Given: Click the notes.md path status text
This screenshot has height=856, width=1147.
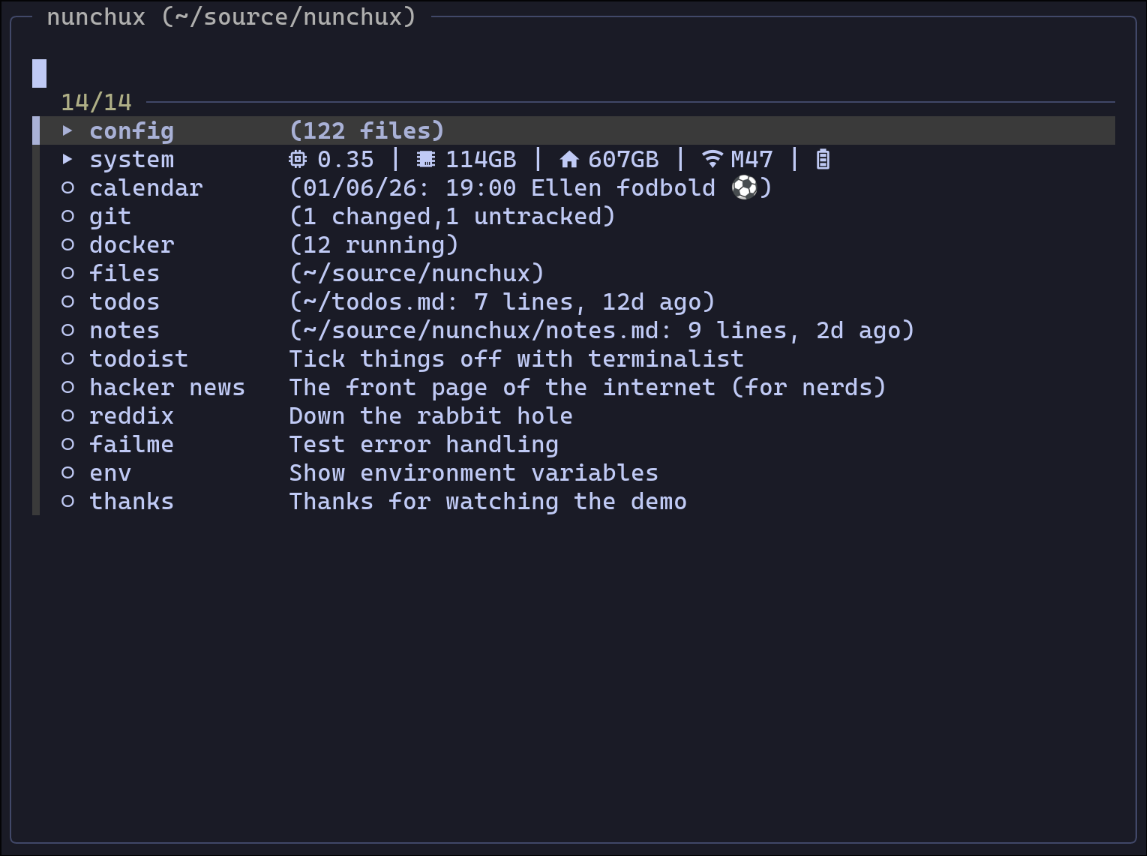Looking at the screenshot, I should click(602, 331).
